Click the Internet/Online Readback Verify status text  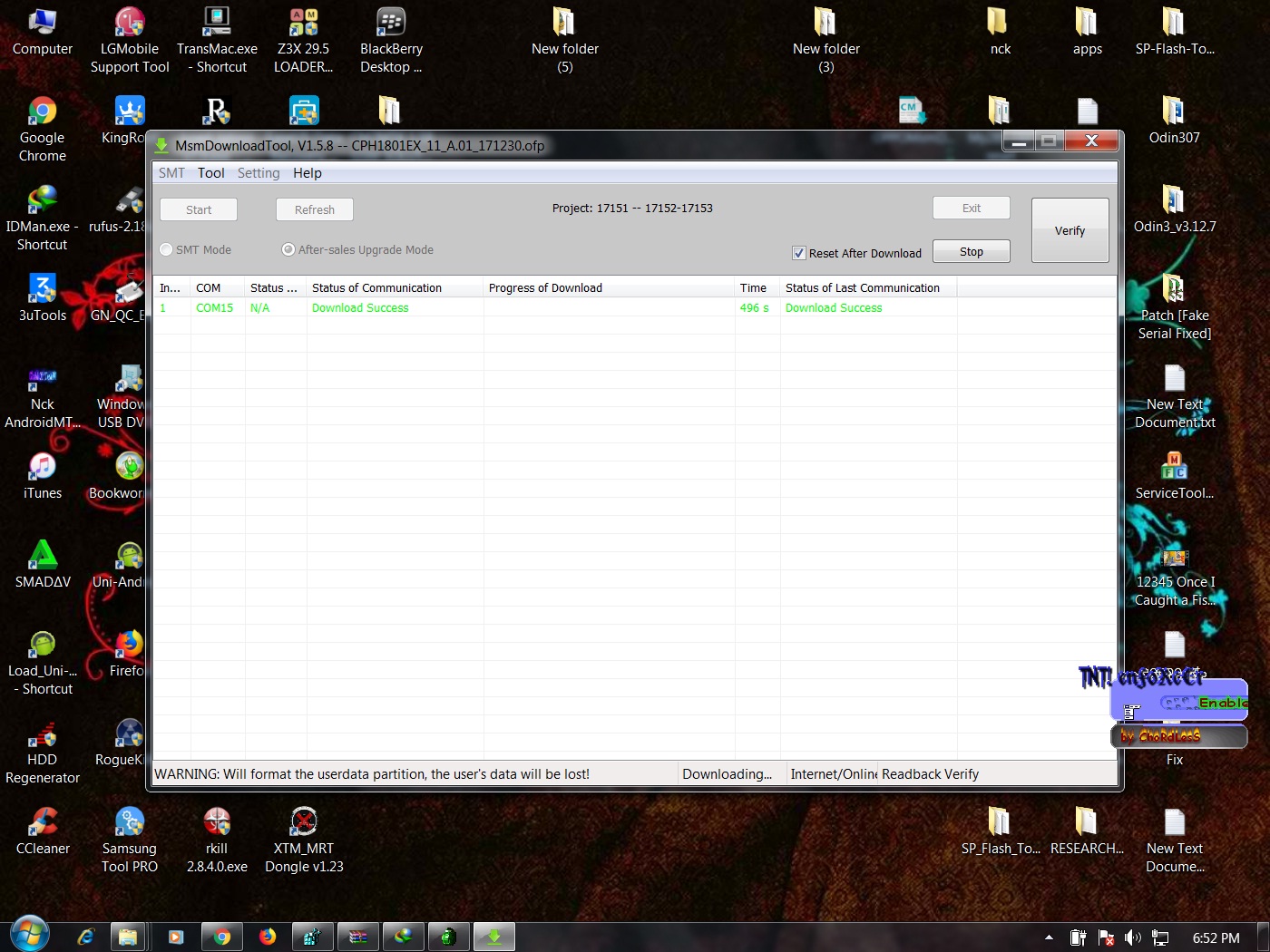[884, 774]
